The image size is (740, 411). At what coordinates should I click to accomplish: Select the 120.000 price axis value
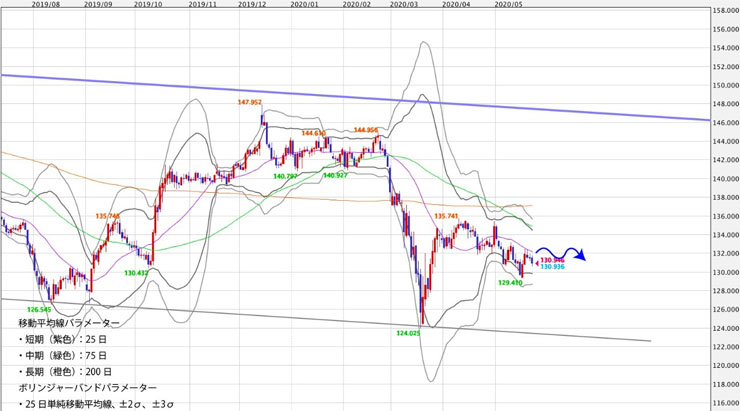tap(726, 366)
